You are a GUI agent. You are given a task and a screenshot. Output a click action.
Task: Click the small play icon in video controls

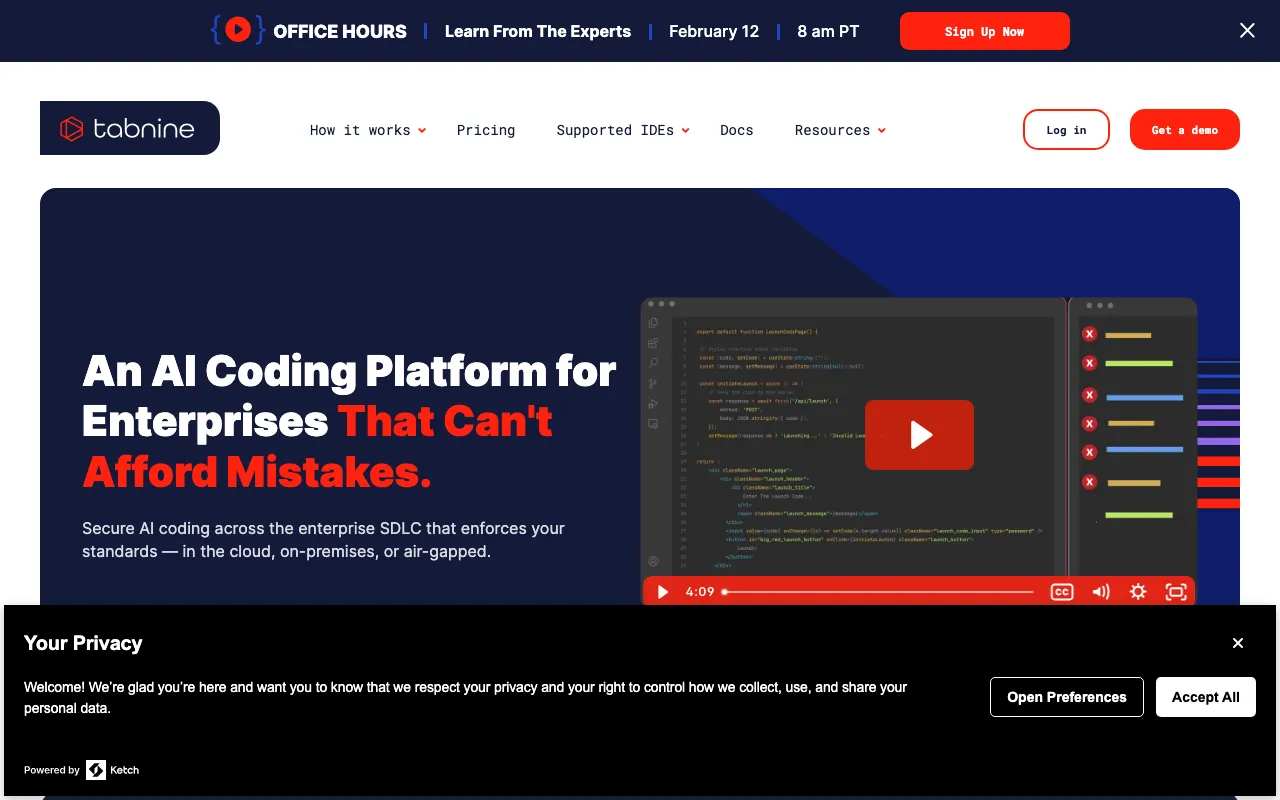click(662, 592)
